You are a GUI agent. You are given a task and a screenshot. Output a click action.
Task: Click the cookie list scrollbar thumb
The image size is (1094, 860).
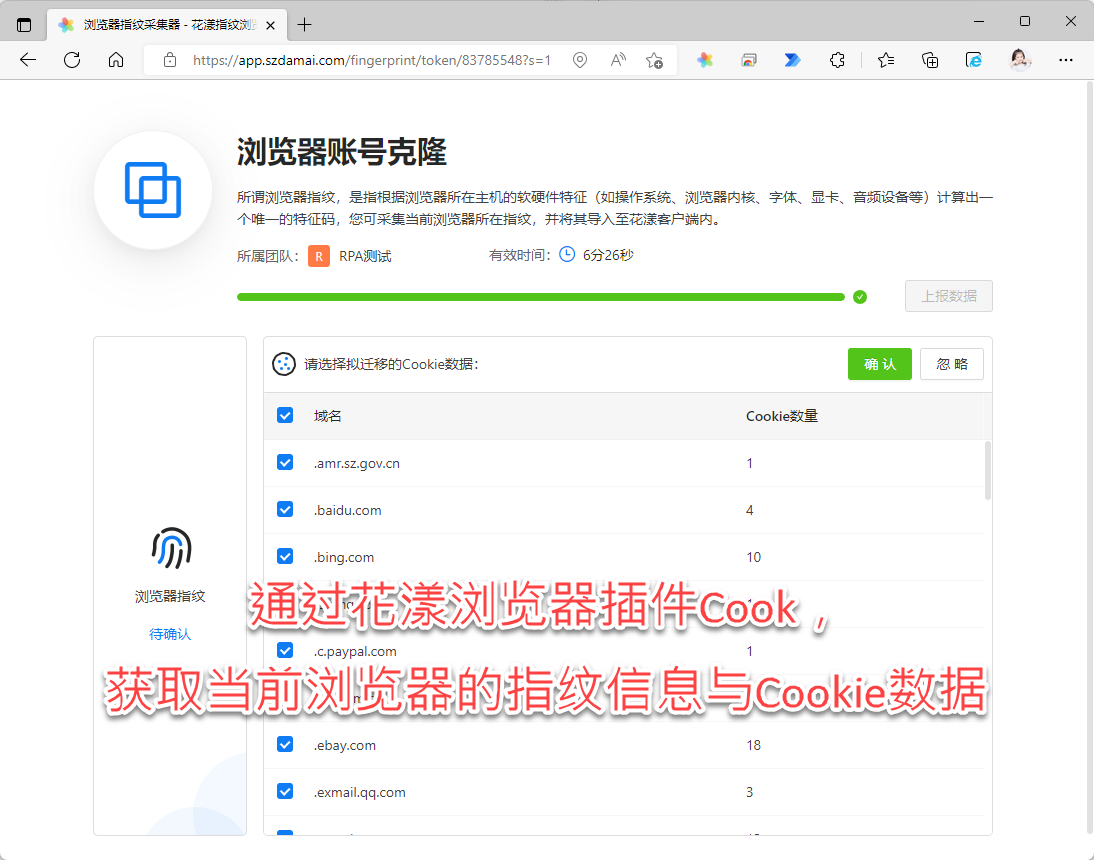[987, 470]
